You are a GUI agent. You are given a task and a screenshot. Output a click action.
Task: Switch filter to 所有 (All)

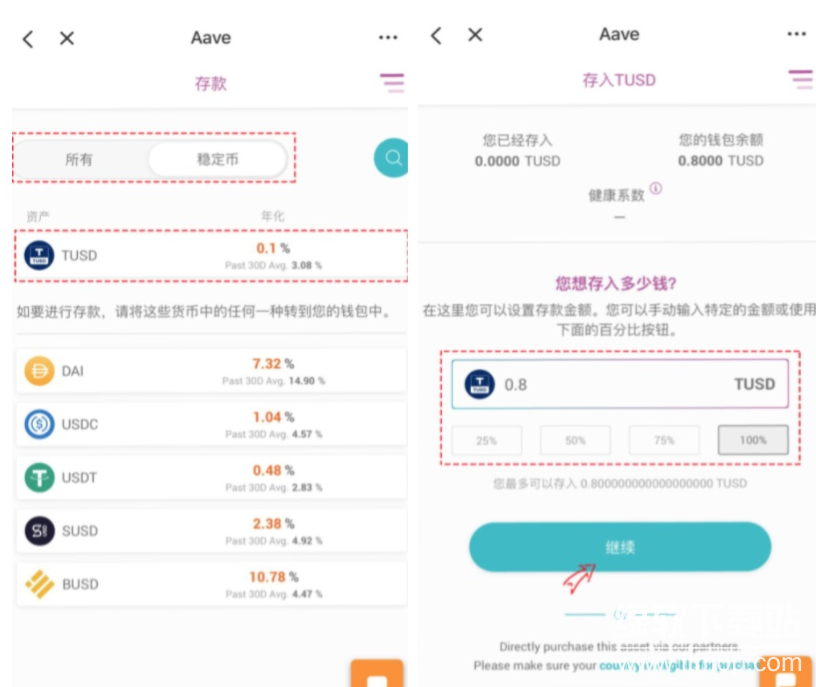(x=79, y=159)
